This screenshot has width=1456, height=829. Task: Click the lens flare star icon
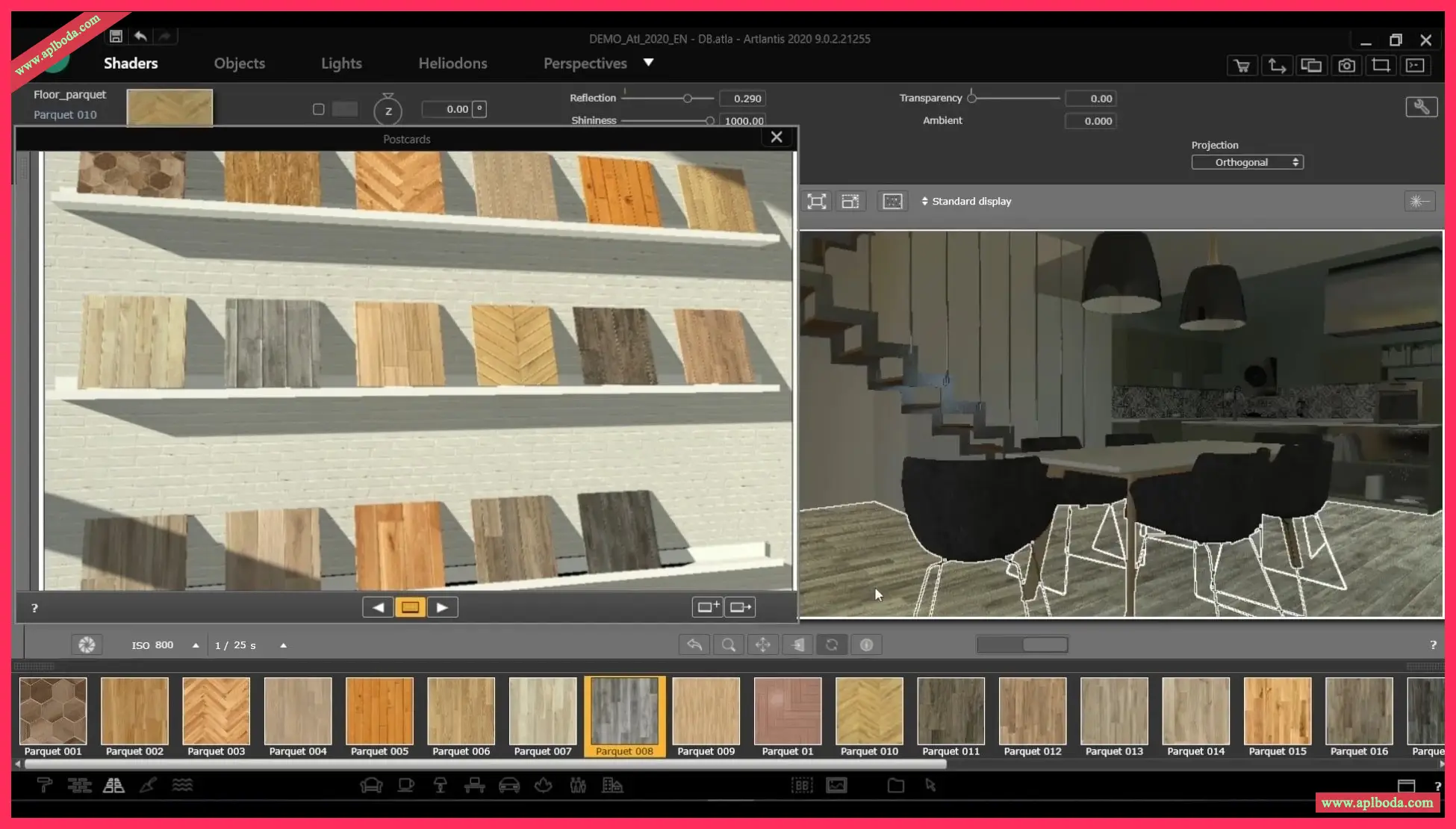(1418, 201)
